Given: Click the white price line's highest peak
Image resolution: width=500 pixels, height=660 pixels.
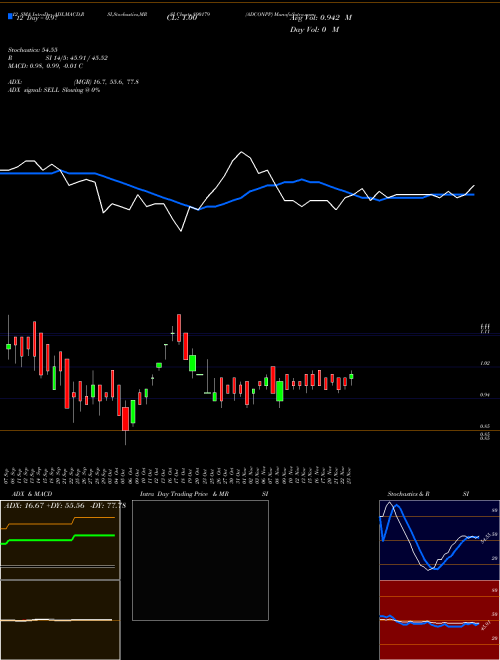Looking at the screenshot, I should (242, 152).
